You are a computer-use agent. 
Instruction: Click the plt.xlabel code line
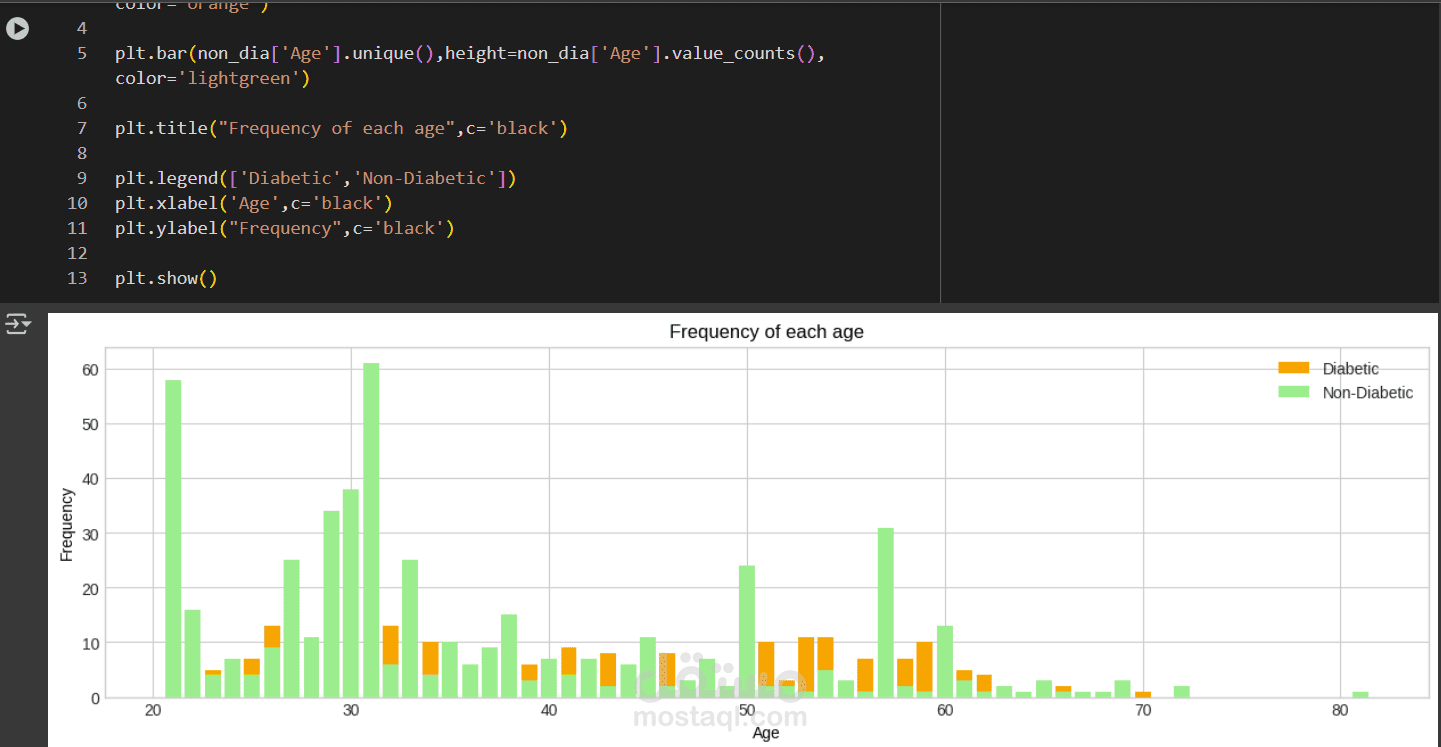[253, 203]
